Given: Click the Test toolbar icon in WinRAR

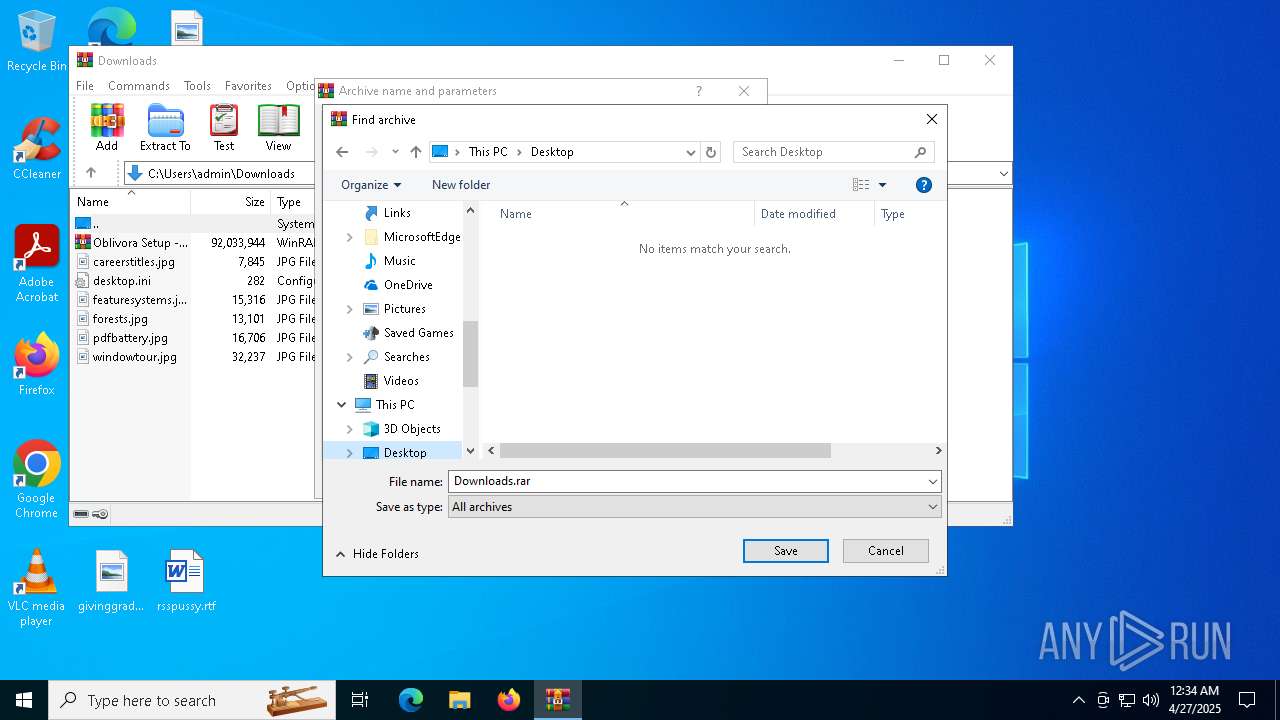Looking at the screenshot, I should coord(224,127).
